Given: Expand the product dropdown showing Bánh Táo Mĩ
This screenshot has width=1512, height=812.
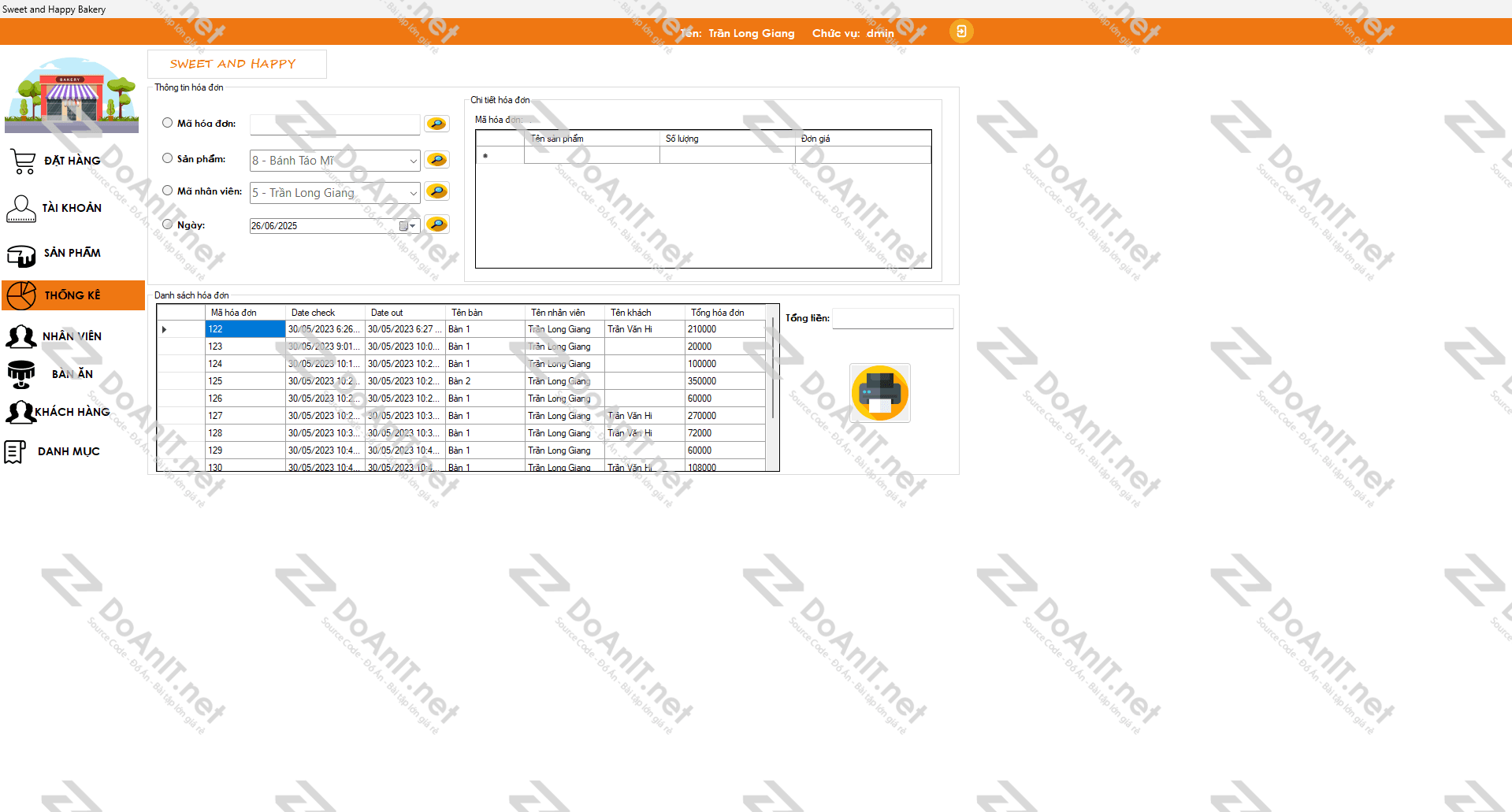Looking at the screenshot, I should [x=413, y=161].
